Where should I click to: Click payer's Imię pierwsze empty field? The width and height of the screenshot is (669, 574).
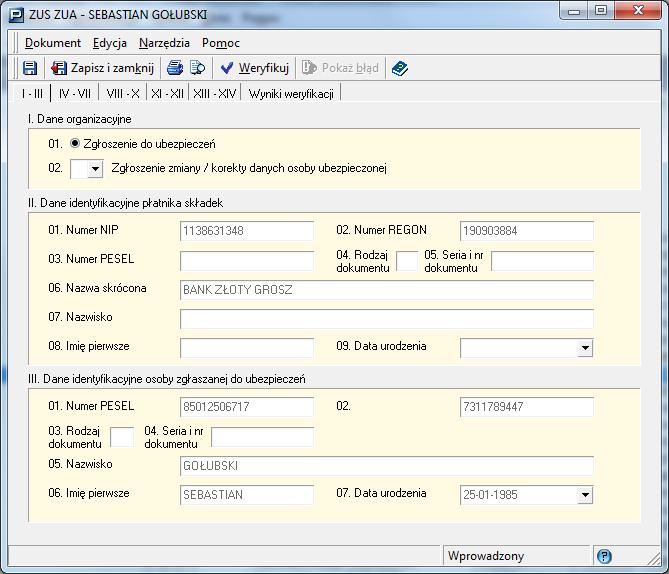click(x=247, y=348)
